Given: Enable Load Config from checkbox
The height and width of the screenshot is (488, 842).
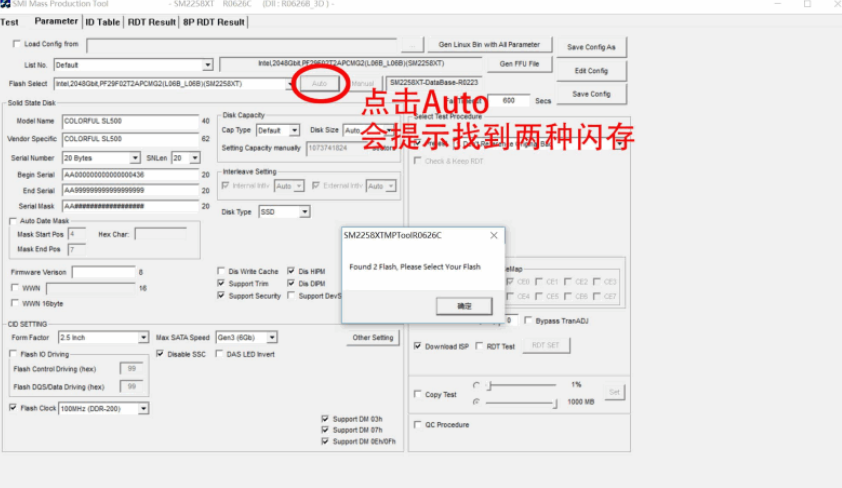Looking at the screenshot, I should point(17,44).
